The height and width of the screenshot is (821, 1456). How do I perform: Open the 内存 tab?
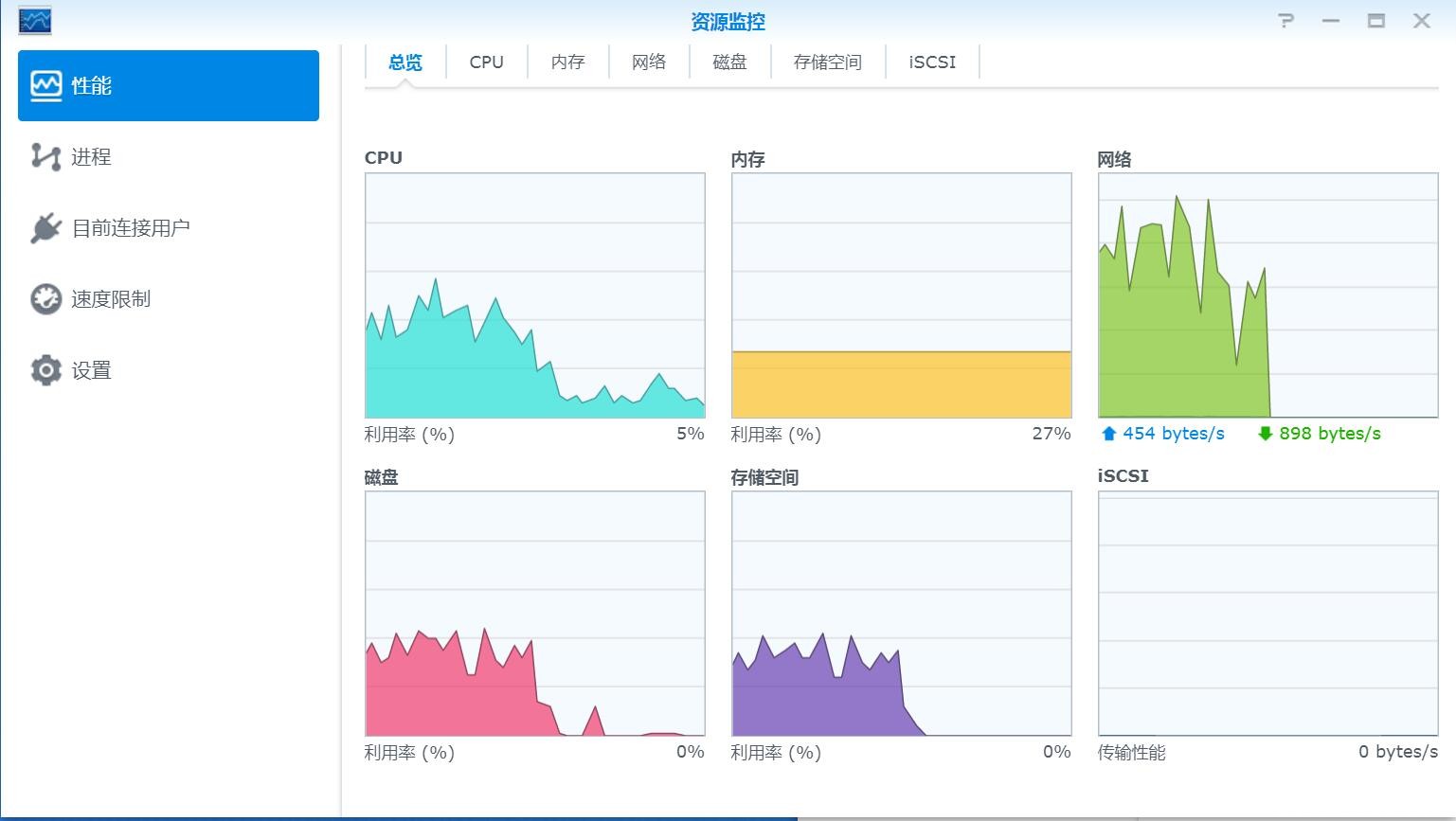pos(568,62)
